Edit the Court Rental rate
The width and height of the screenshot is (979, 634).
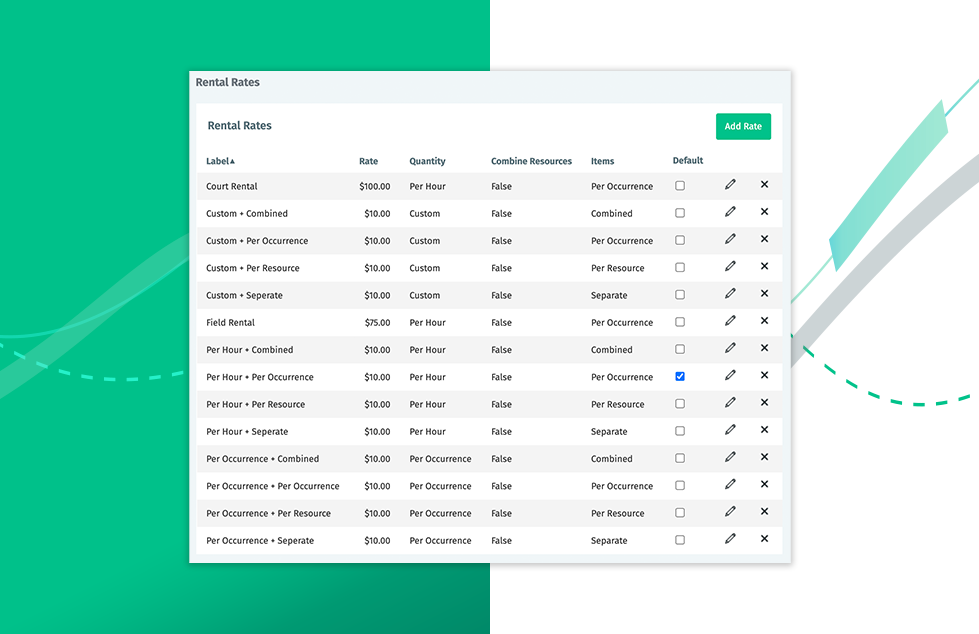point(730,185)
